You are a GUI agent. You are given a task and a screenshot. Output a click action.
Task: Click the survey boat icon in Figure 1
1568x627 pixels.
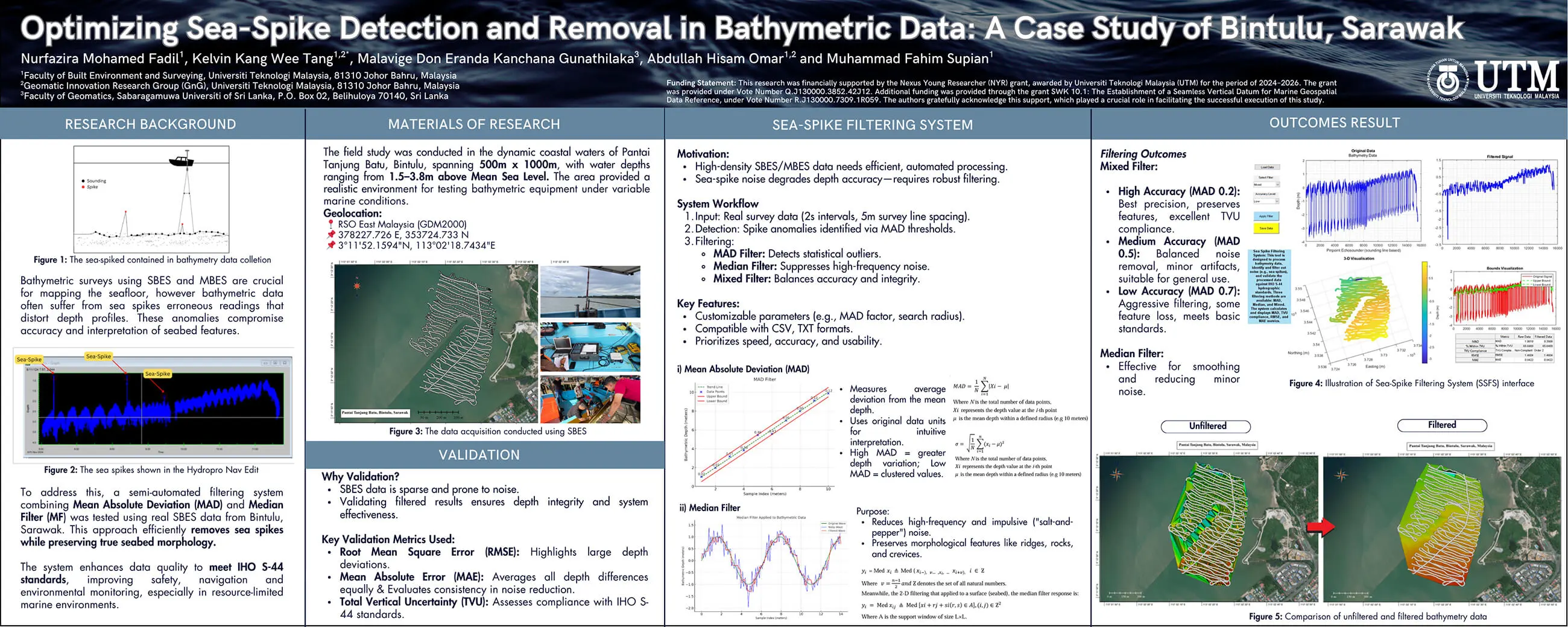(181, 161)
